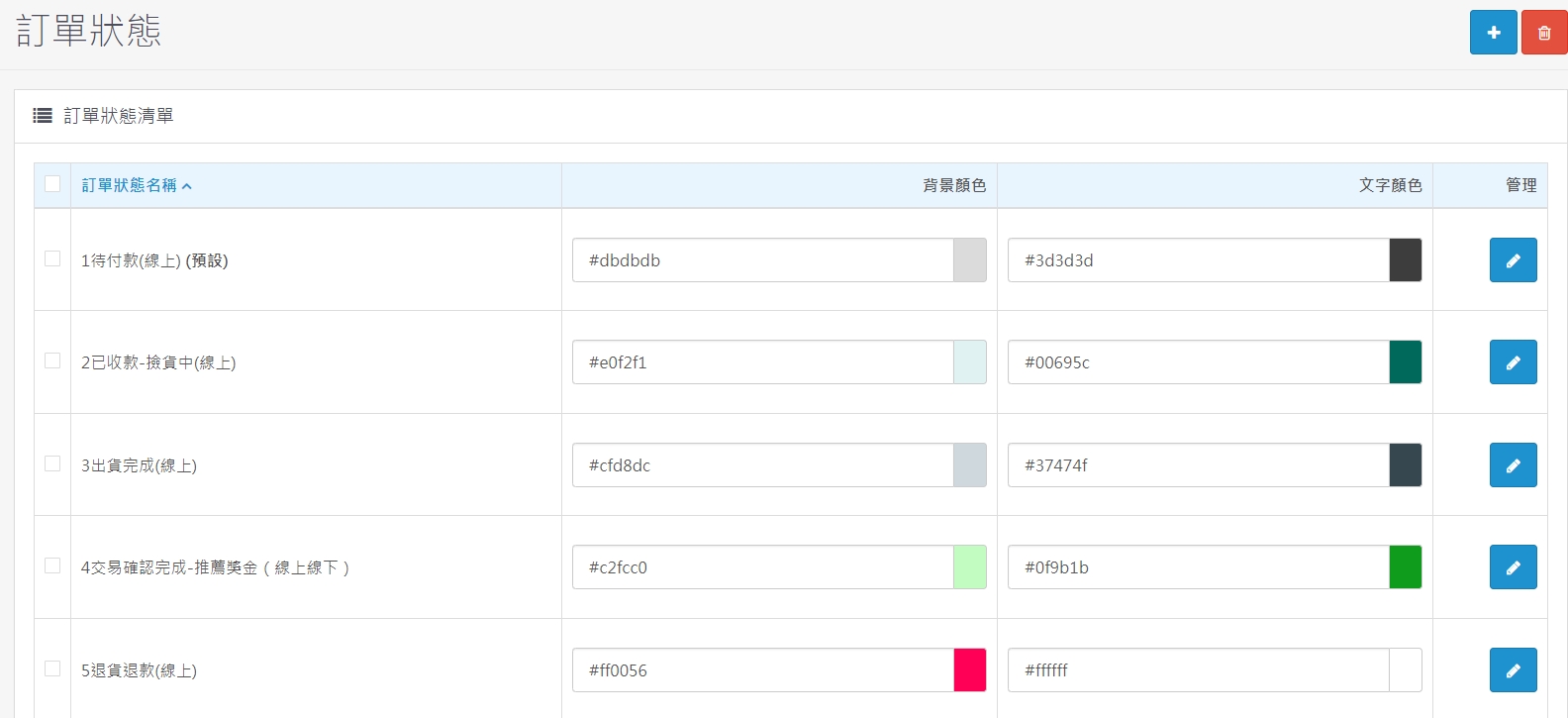Open the #c2fcc0 background color swatch
This screenshot has height=718, width=1568.
coord(970,567)
